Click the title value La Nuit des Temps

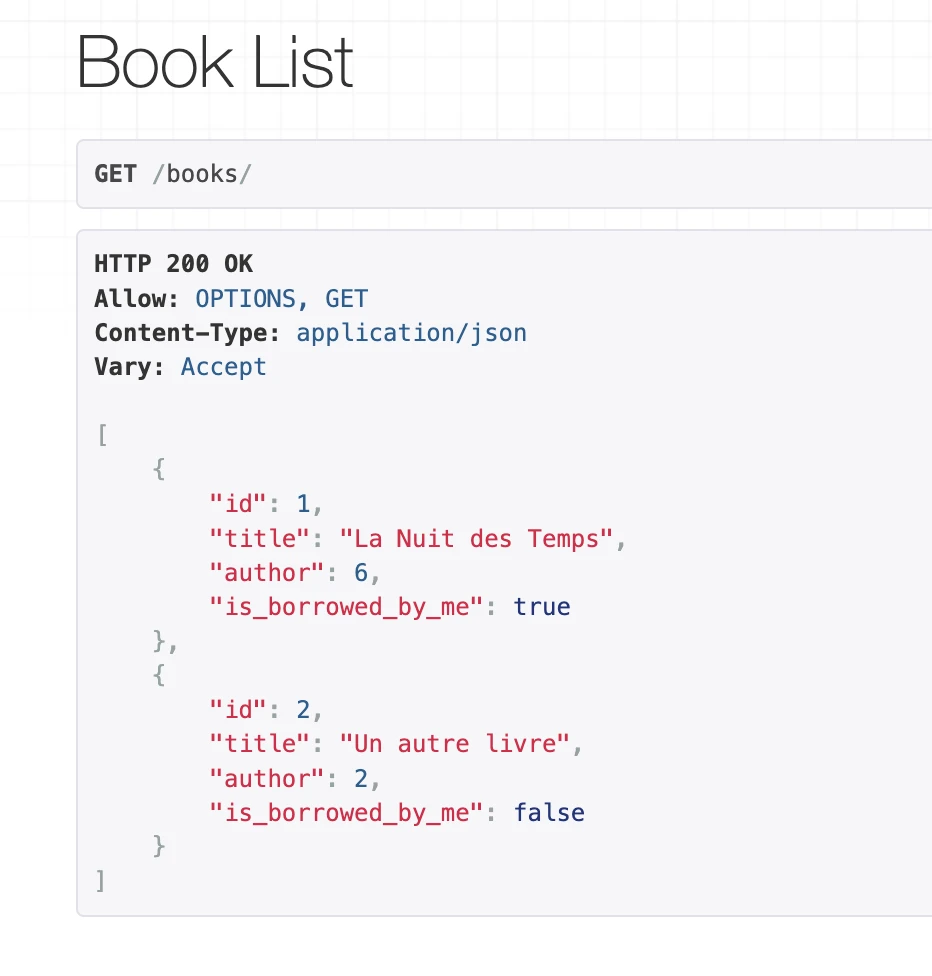click(x=476, y=539)
